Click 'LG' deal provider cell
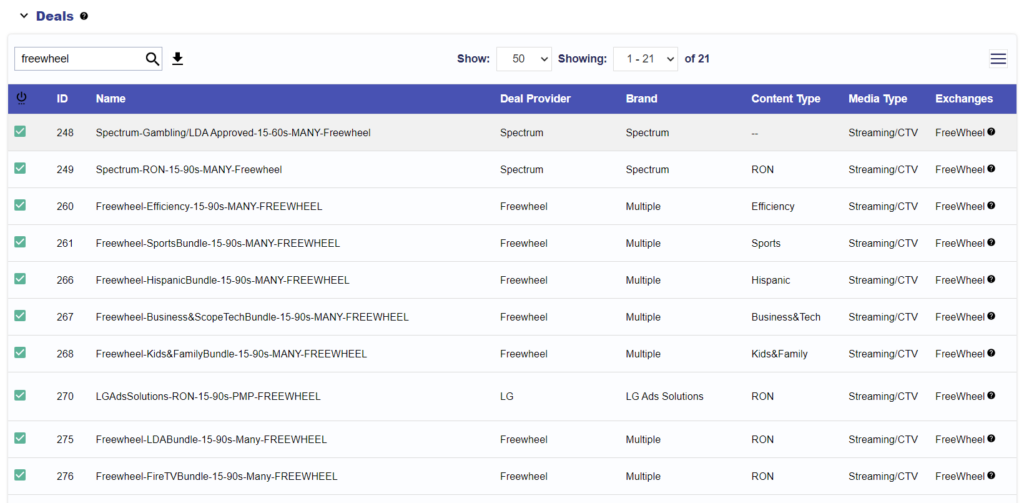Image resolution: width=1024 pixels, height=503 pixels. click(x=506, y=397)
